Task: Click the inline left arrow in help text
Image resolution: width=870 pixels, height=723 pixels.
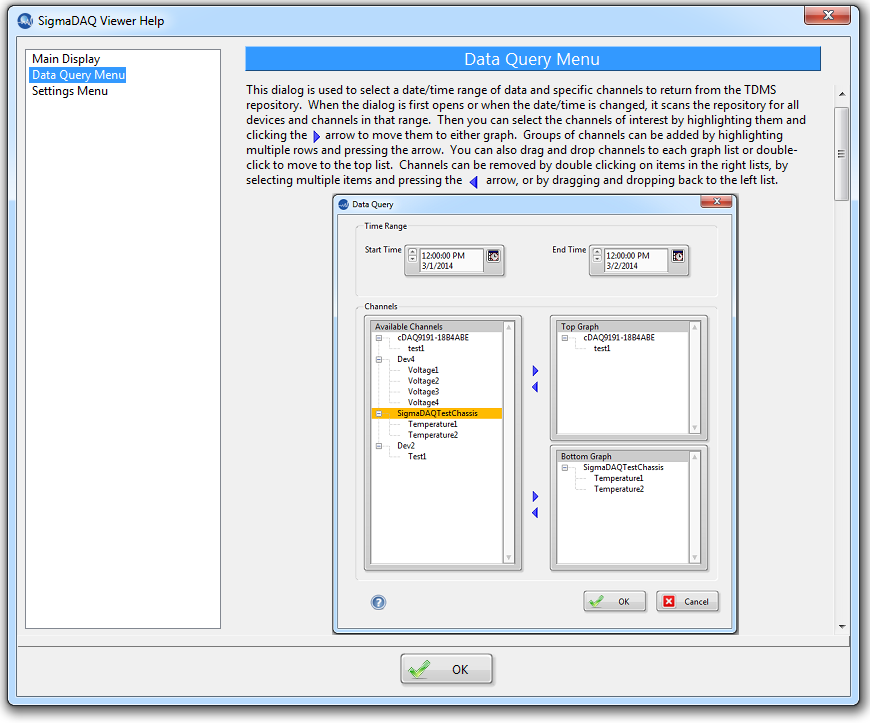Action: click(x=474, y=182)
